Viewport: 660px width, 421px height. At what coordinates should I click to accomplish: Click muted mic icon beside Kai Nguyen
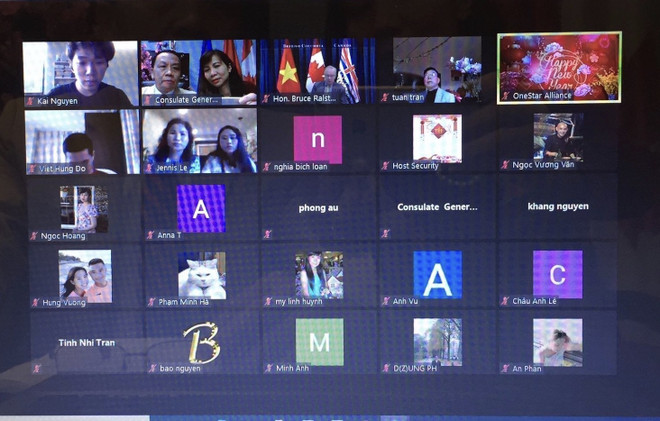tap(32, 101)
